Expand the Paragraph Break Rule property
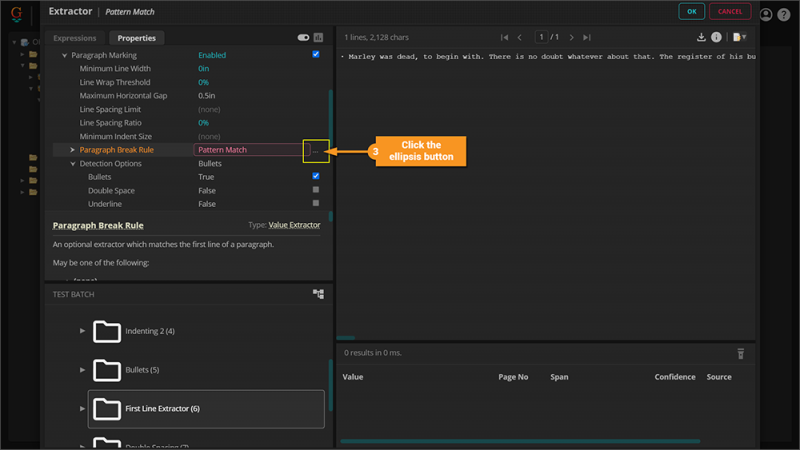Image resolution: width=800 pixels, height=450 pixels. pos(73,150)
